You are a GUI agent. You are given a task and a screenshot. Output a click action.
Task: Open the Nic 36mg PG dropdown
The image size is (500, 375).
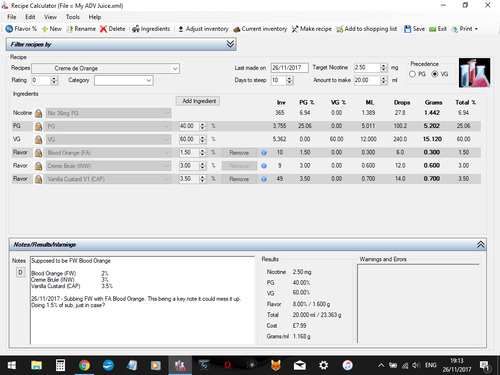click(109, 113)
